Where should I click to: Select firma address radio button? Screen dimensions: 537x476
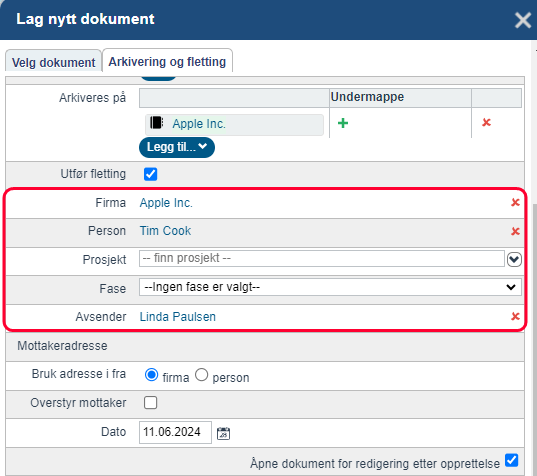coord(151,375)
